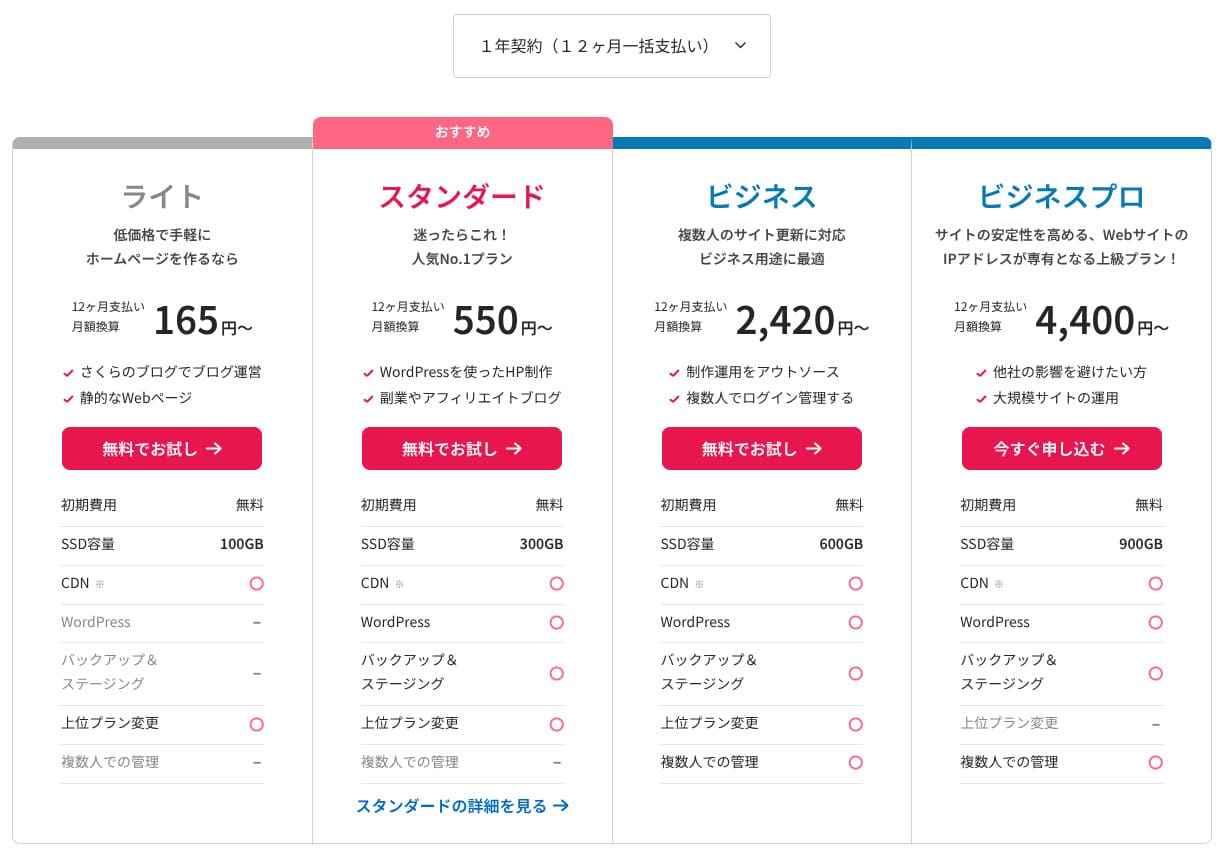The image size is (1227, 857).
Task: Click the ライト plan heading
Action: 162,196
